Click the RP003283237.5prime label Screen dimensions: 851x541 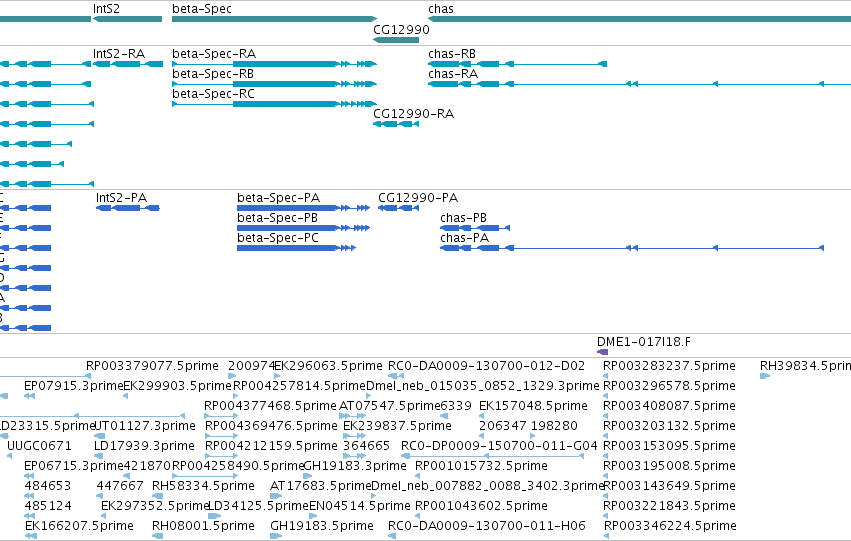click(670, 366)
